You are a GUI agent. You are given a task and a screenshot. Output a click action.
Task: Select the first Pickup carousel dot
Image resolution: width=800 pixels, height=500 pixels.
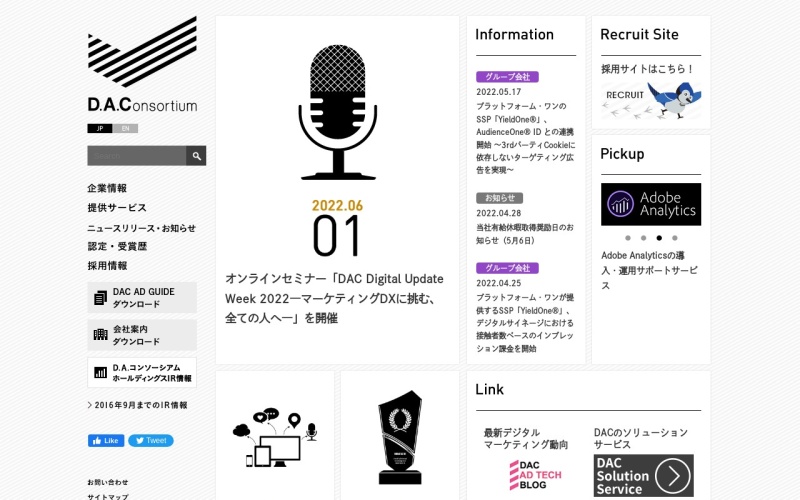pos(628,238)
